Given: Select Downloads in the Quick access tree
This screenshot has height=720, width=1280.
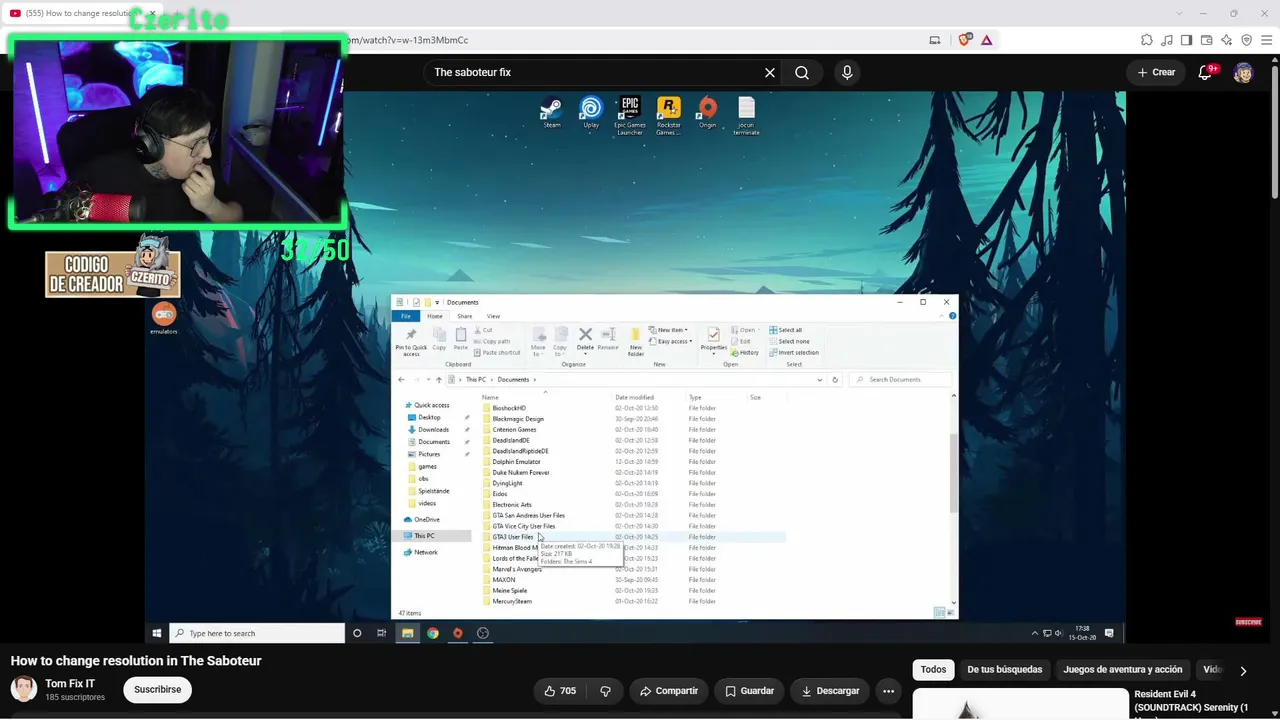Looking at the screenshot, I should point(433,430).
